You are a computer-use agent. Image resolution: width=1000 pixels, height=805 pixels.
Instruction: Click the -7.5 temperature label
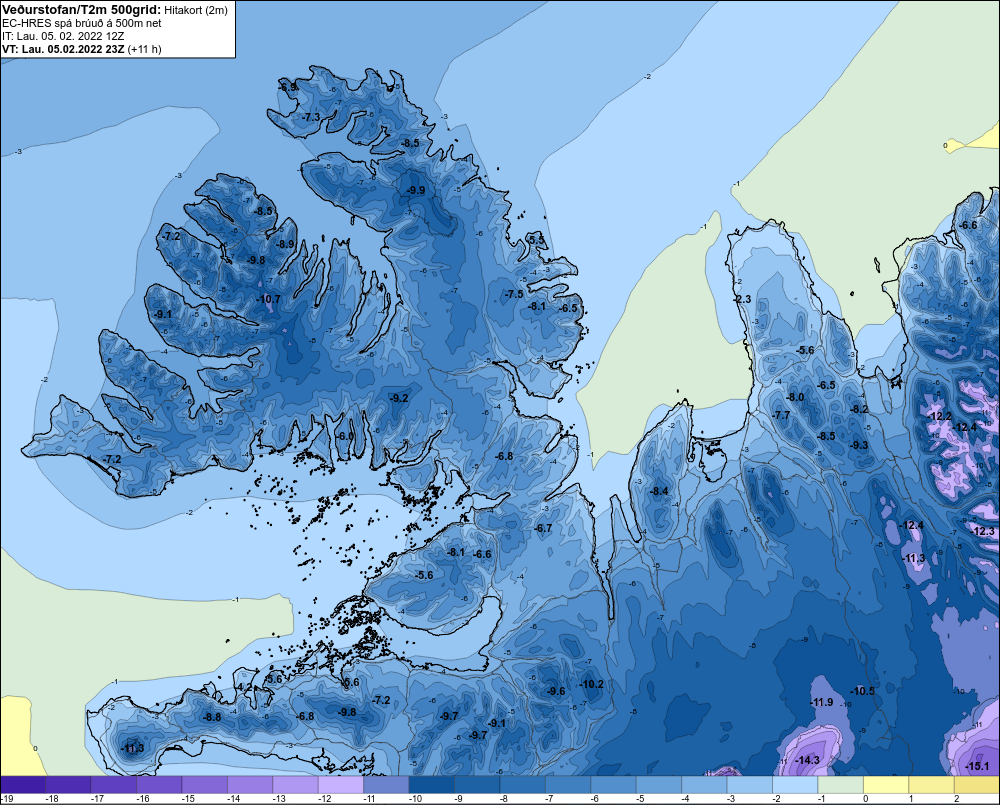(514, 294)
